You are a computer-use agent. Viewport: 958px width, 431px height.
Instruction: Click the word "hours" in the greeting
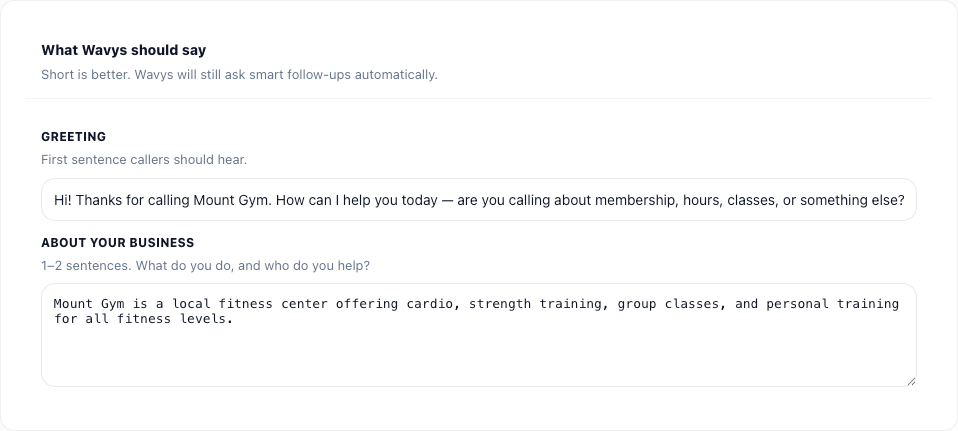point(703,200)
